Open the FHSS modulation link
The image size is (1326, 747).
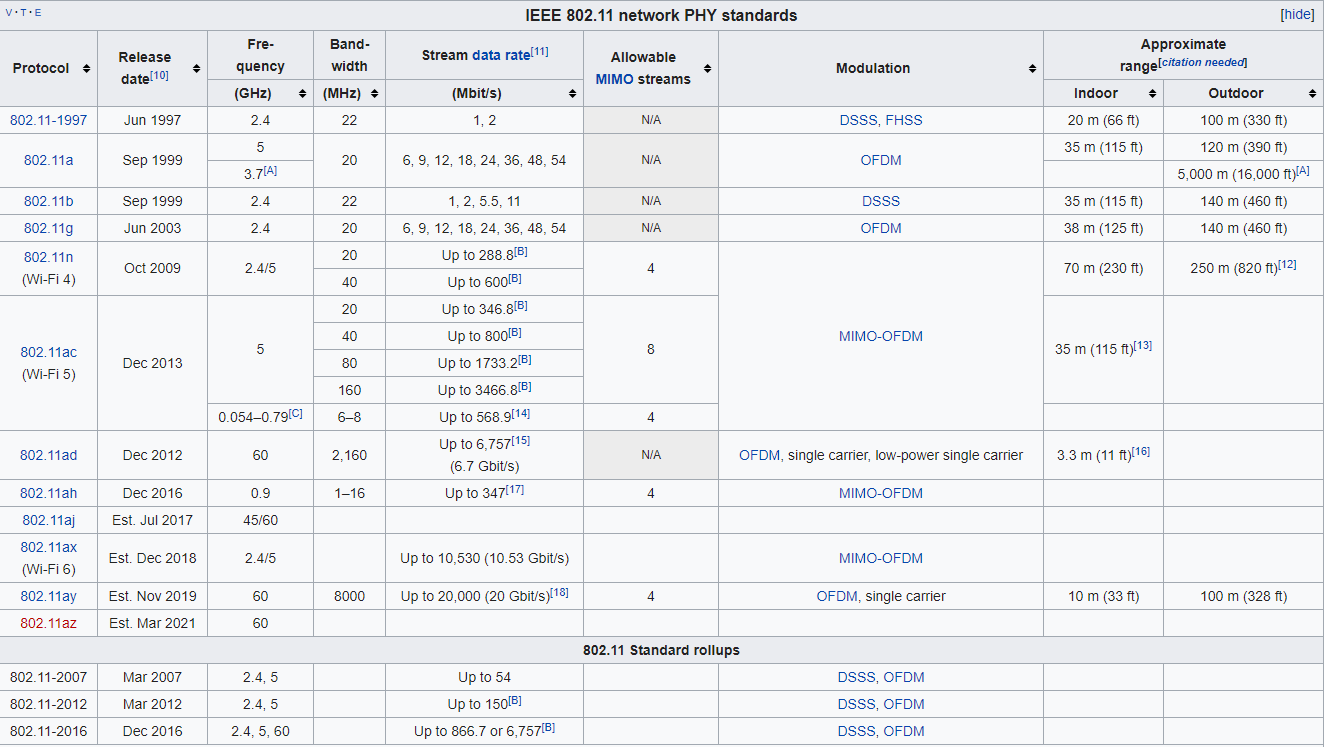pyautogui.click(x=904, y=120)
